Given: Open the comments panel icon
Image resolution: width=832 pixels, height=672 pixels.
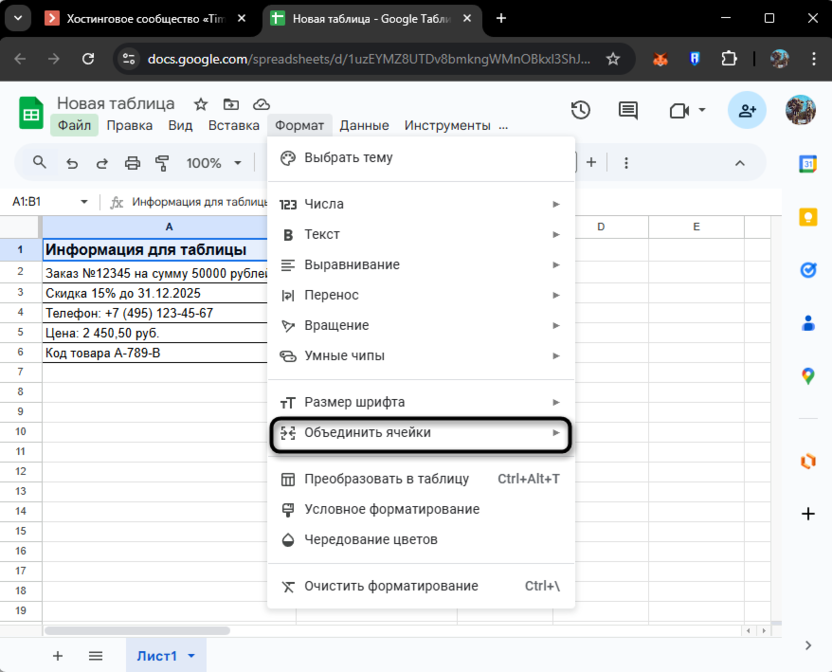Looking at the screenshot, I should pos(628,110).
